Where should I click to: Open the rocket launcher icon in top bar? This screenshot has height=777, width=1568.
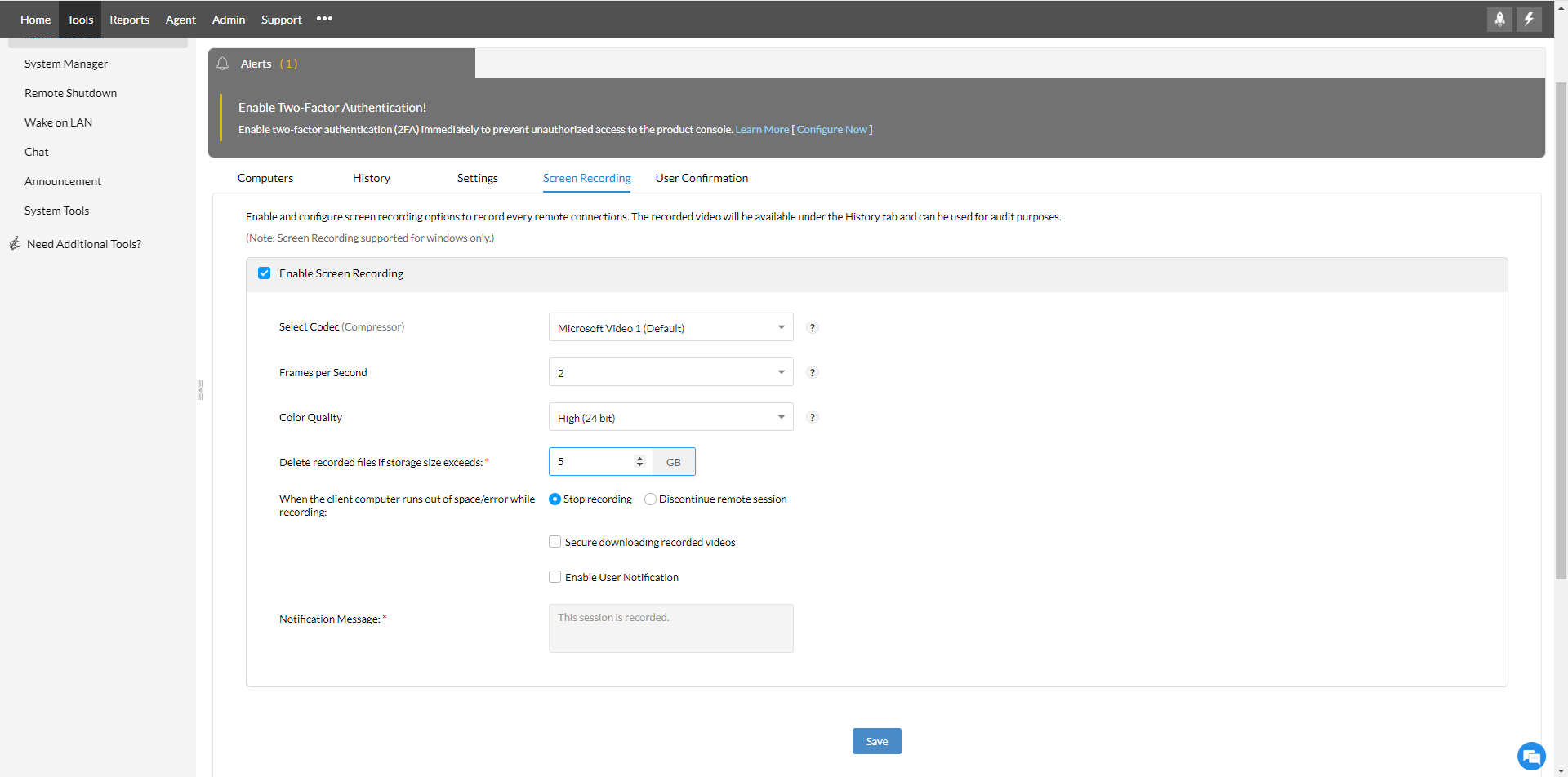pyautogui.click(x=1499, y=20)
